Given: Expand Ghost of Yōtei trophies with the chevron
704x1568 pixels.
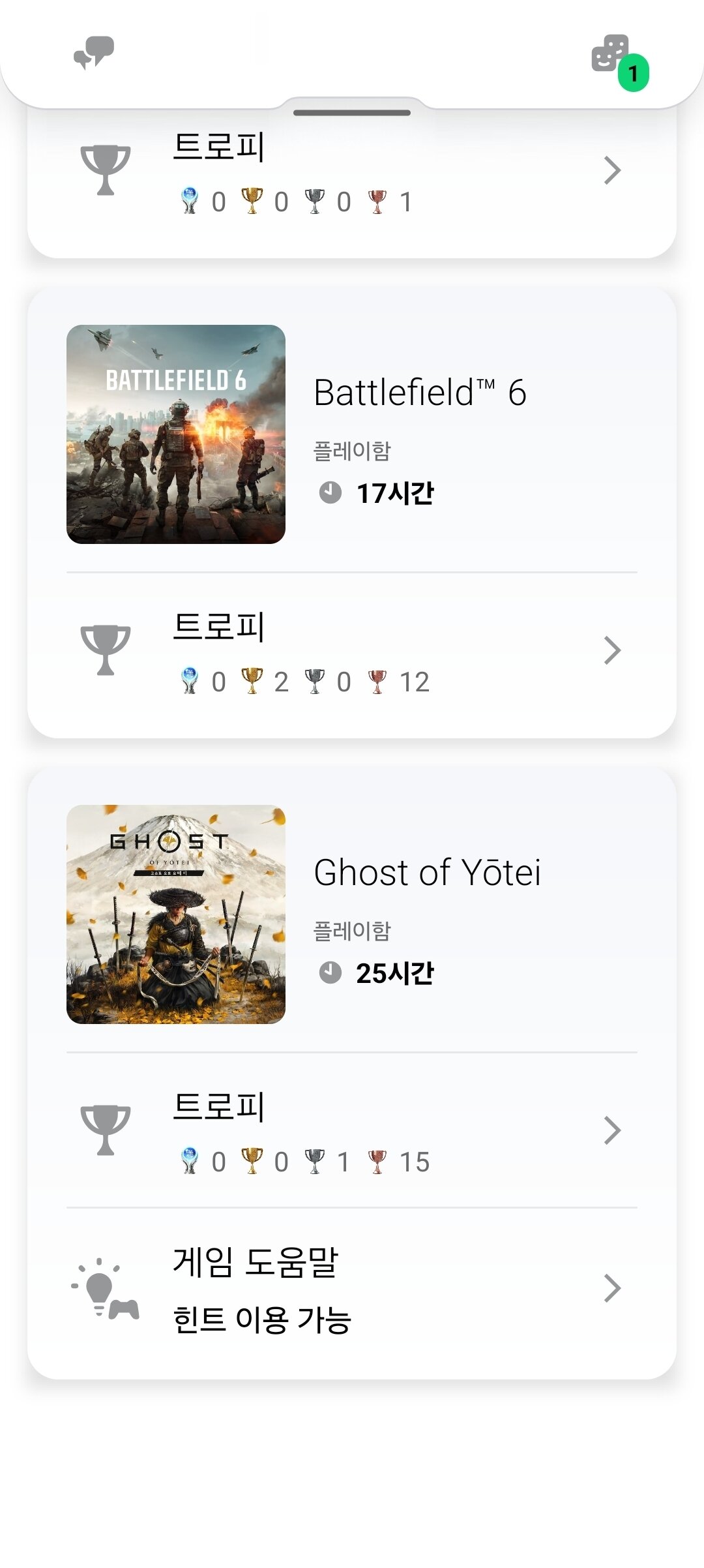Looking at the screenshot, I should [612, 1130].
